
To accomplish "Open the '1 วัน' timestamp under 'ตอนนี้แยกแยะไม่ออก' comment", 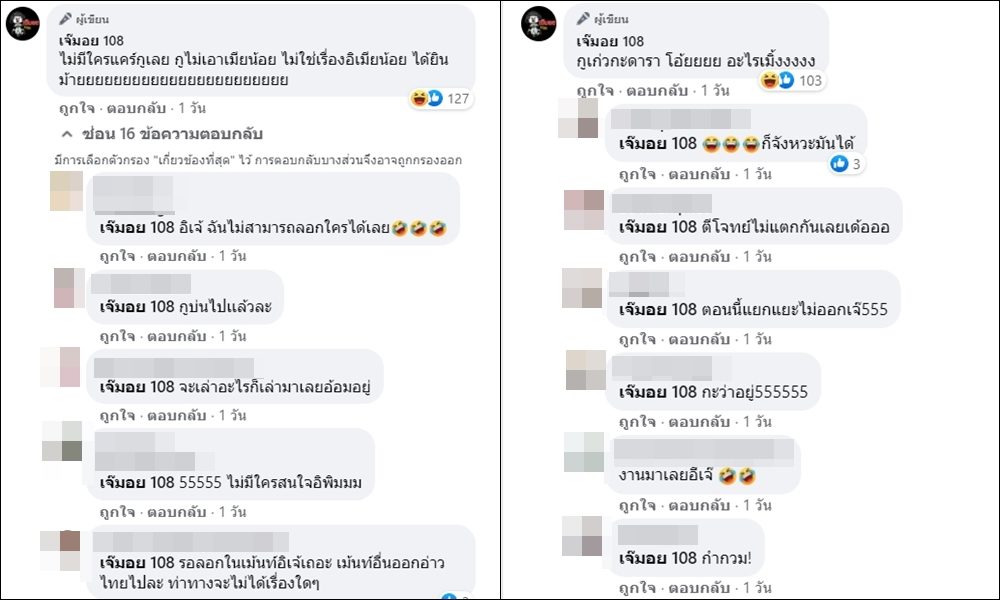I will 757,339.
